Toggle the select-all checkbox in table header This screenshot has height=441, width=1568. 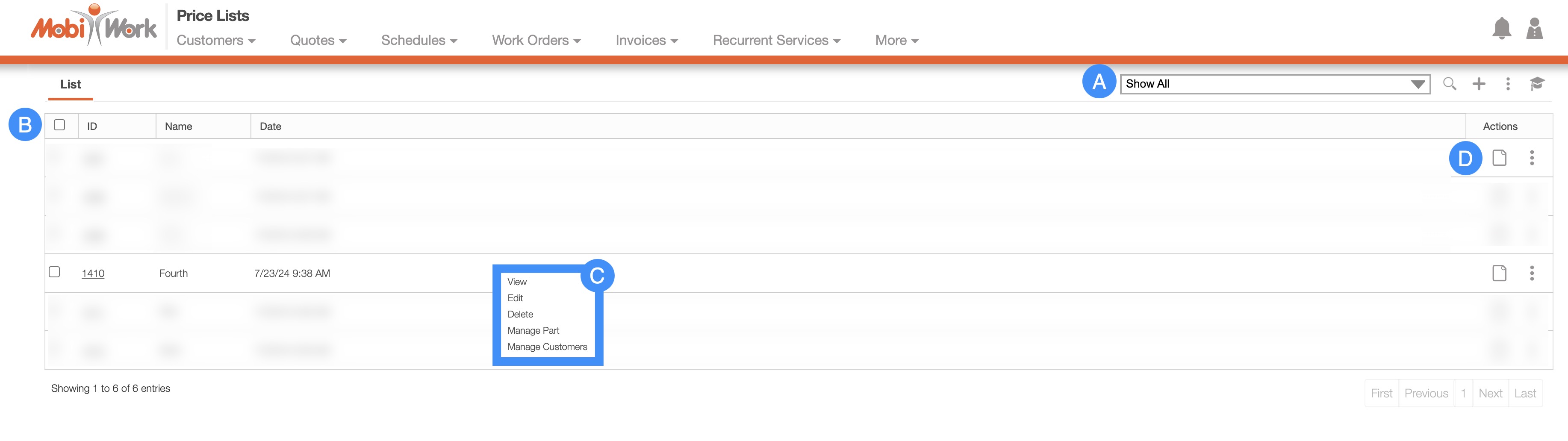(60, 125)
